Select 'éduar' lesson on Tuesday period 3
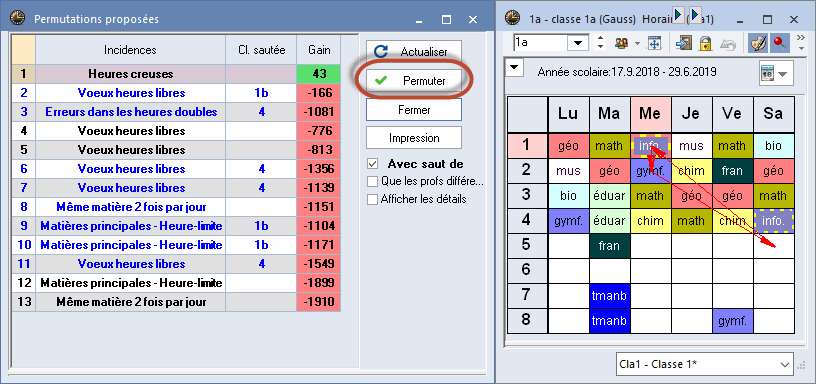The image size is (816, 384). 609,195
